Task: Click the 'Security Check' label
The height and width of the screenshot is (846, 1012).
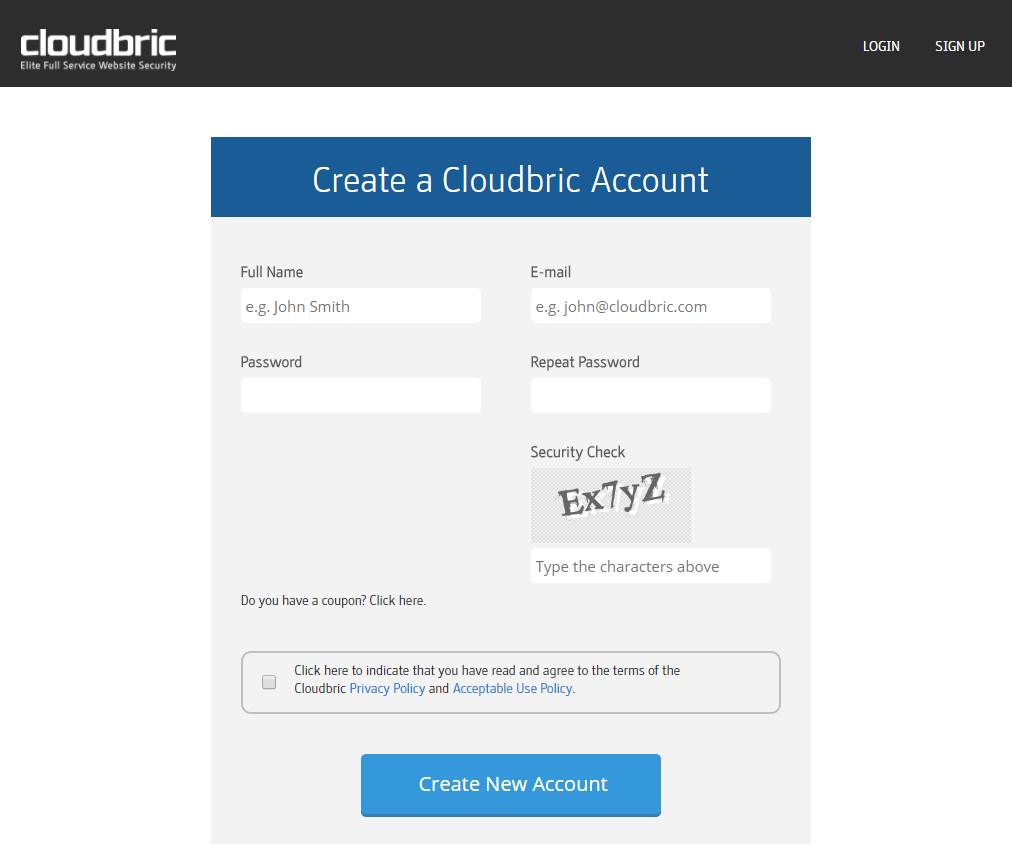Action: (x=578, y=452)
